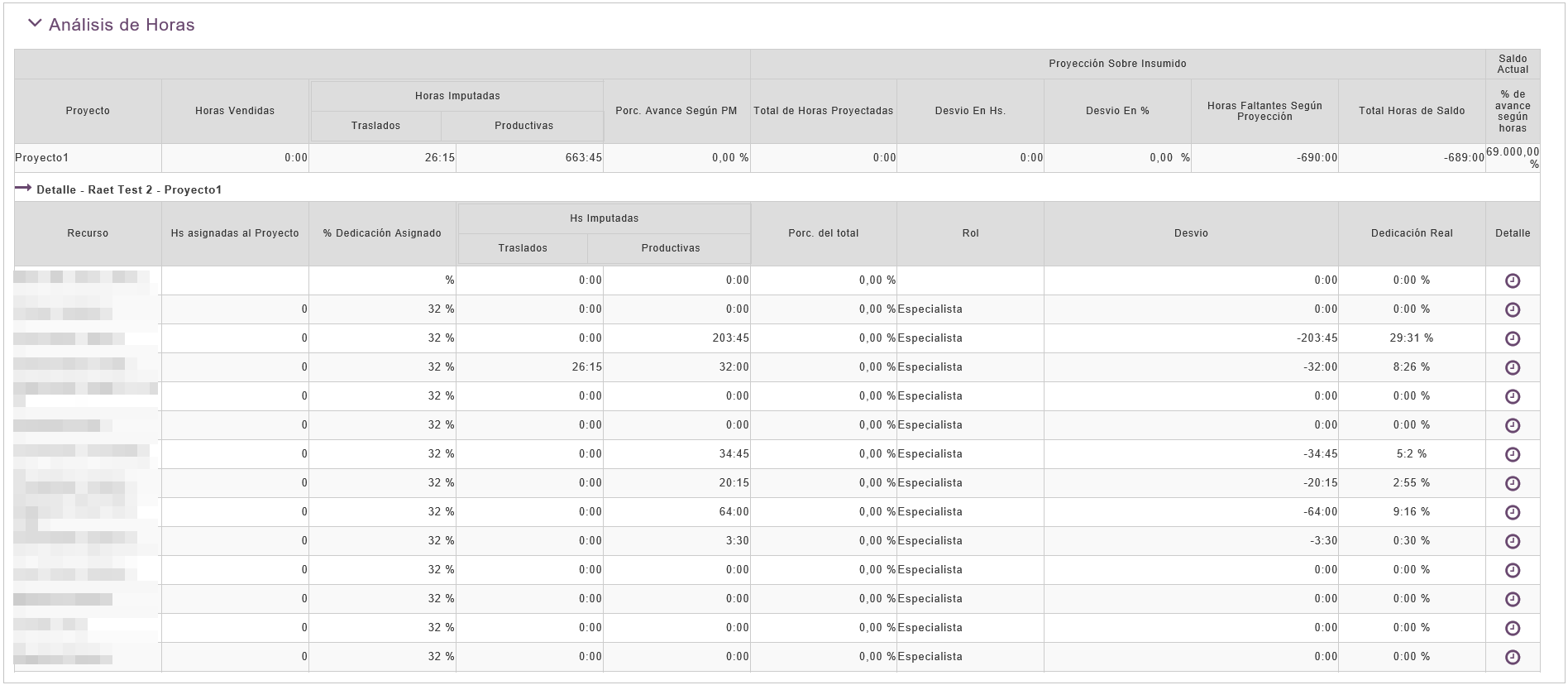Click the Análisis de Horas title
The height and width of the screenshot is (685, 1568).
tap(122, 25)
